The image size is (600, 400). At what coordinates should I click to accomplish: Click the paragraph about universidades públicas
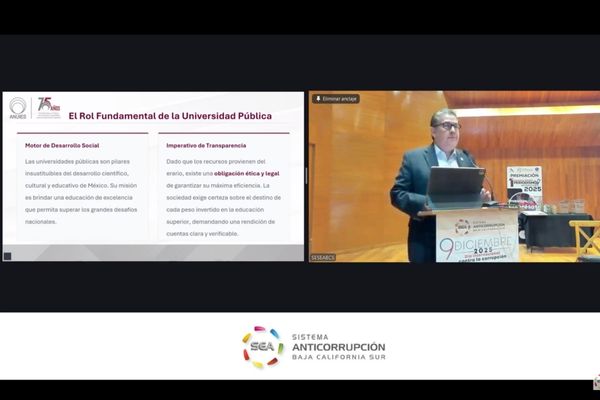84,191
